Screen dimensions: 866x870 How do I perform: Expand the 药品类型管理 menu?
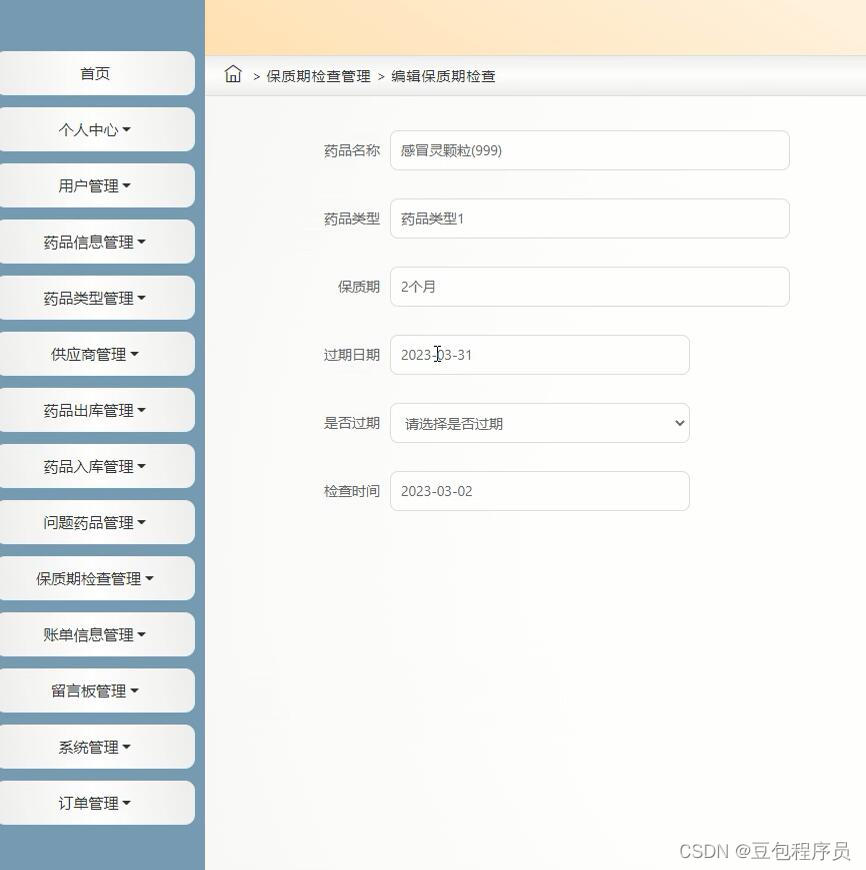pos(96,297)
